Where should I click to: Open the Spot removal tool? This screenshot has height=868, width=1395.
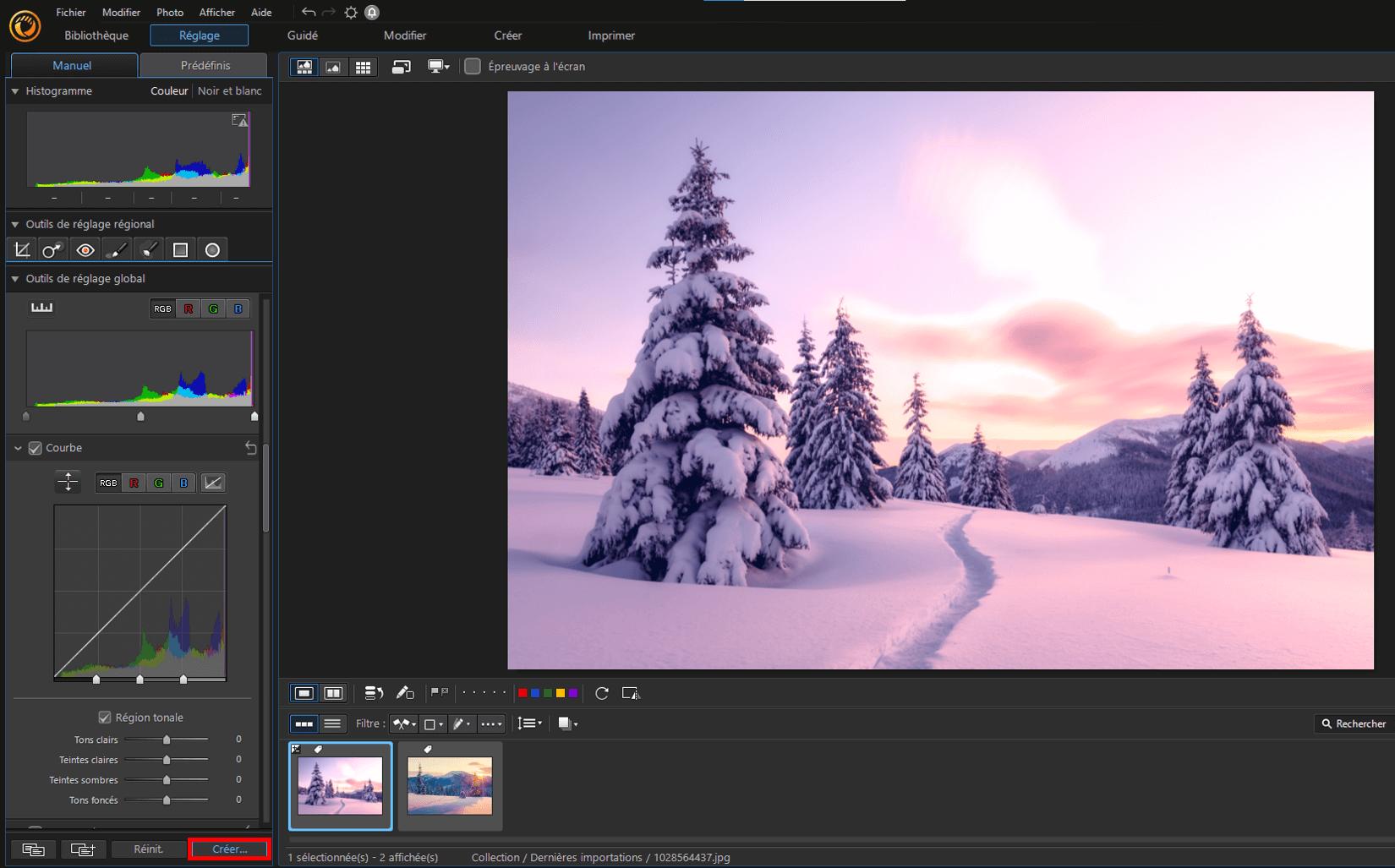(52, 249)
